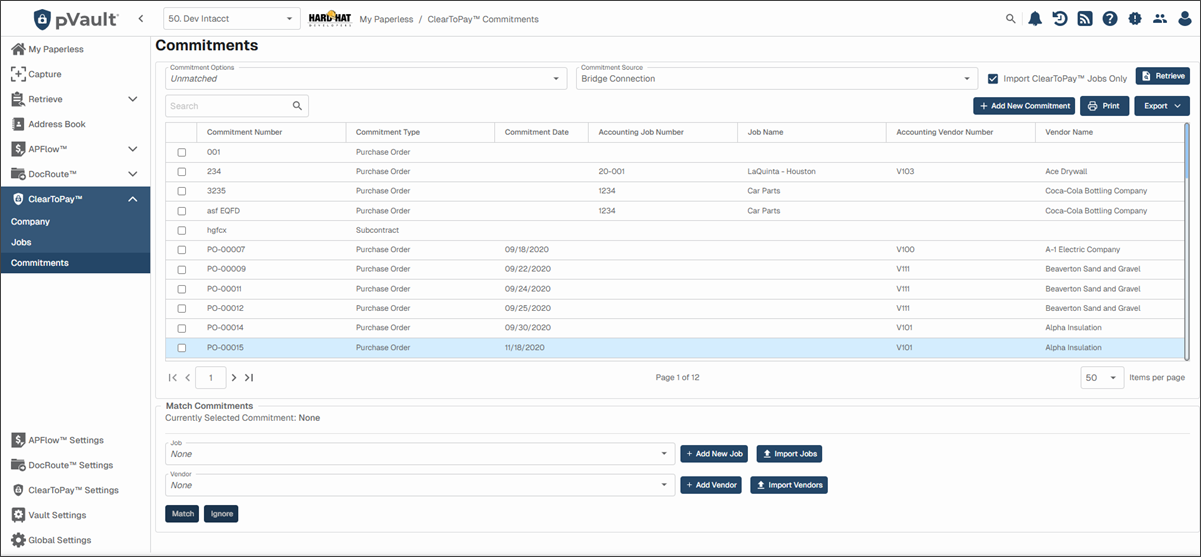Tick the checkbox for commitment PO-00012

pos(181,309)
